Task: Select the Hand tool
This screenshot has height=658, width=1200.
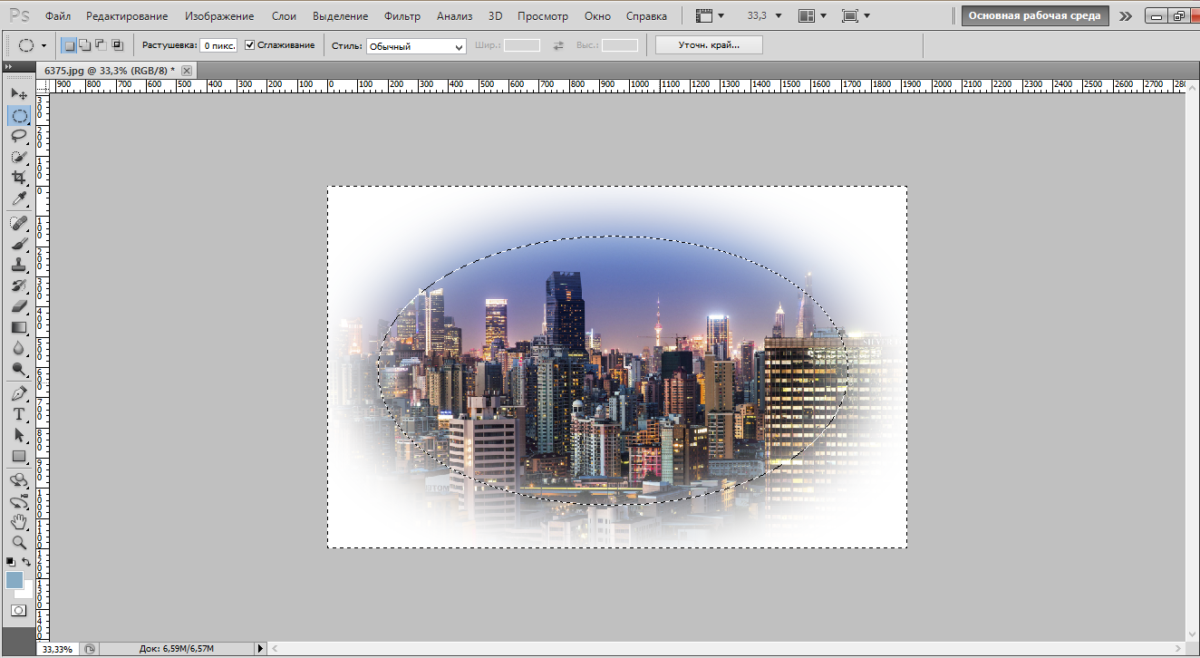Action: click(18, 521)
